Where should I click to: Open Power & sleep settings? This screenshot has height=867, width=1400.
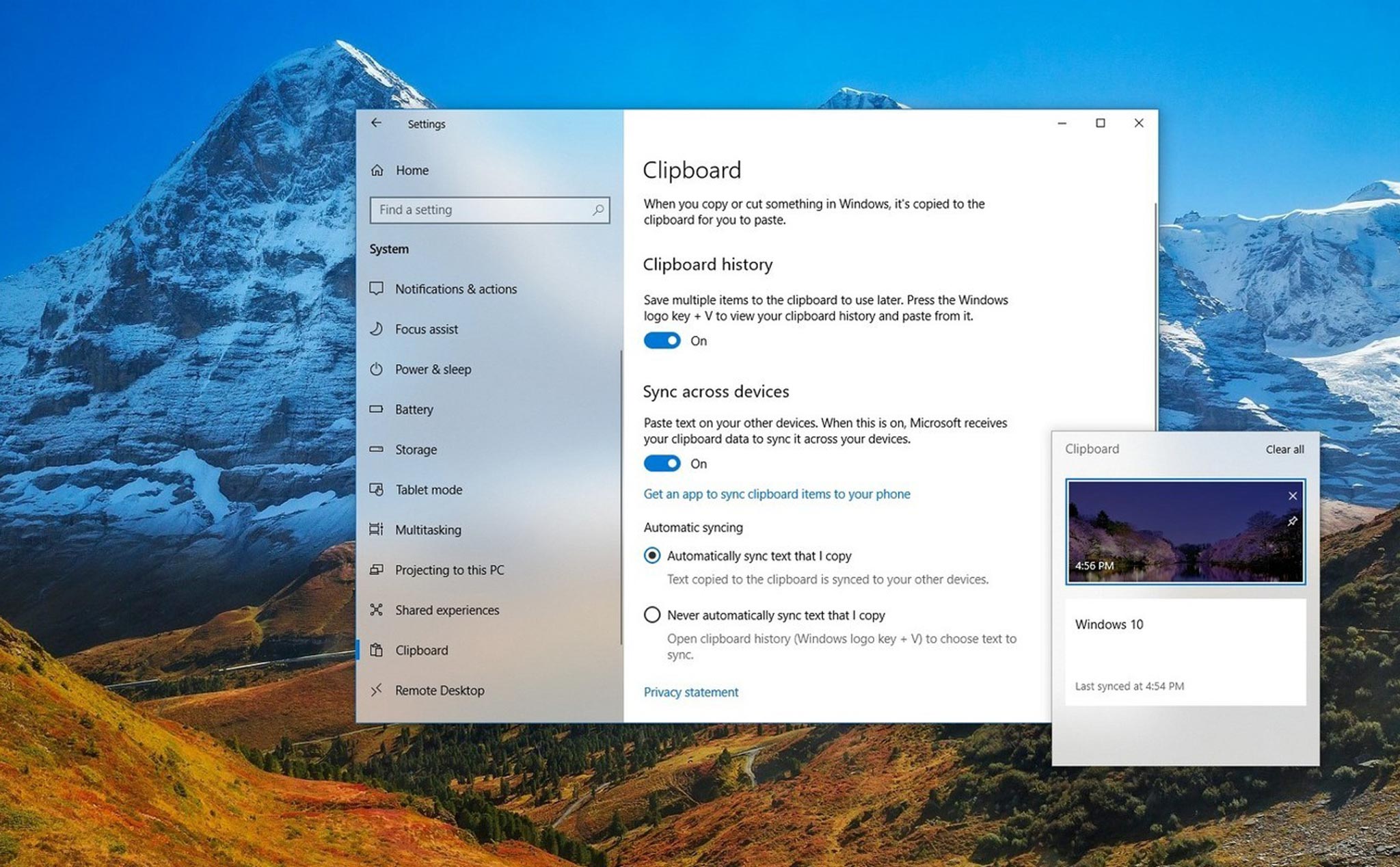(x=432, y=369)
